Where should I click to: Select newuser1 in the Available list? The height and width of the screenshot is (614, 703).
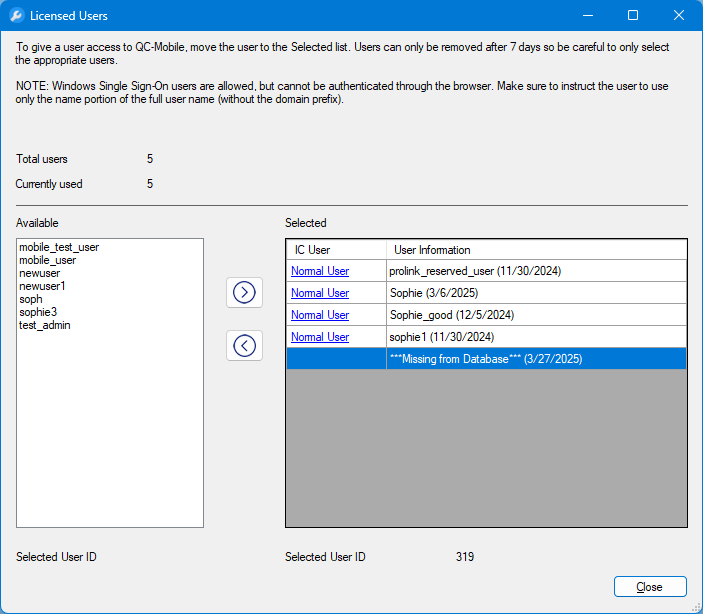(x=42, y=286)
